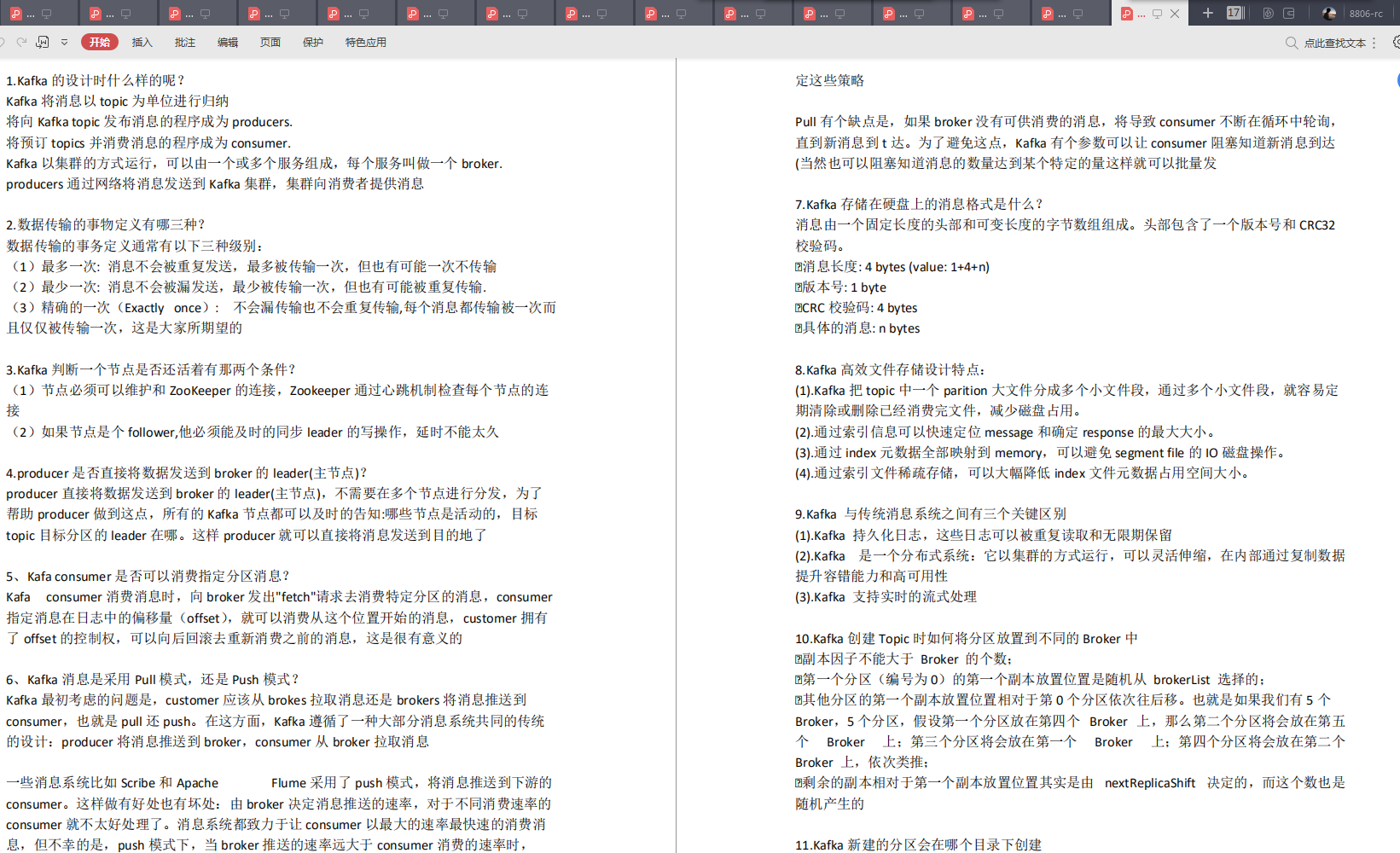Click heading "1.Kafka 的设计时什么样的呢？"
The width and height of the screenshot is (1400, 853).
(x=96, y=80)
